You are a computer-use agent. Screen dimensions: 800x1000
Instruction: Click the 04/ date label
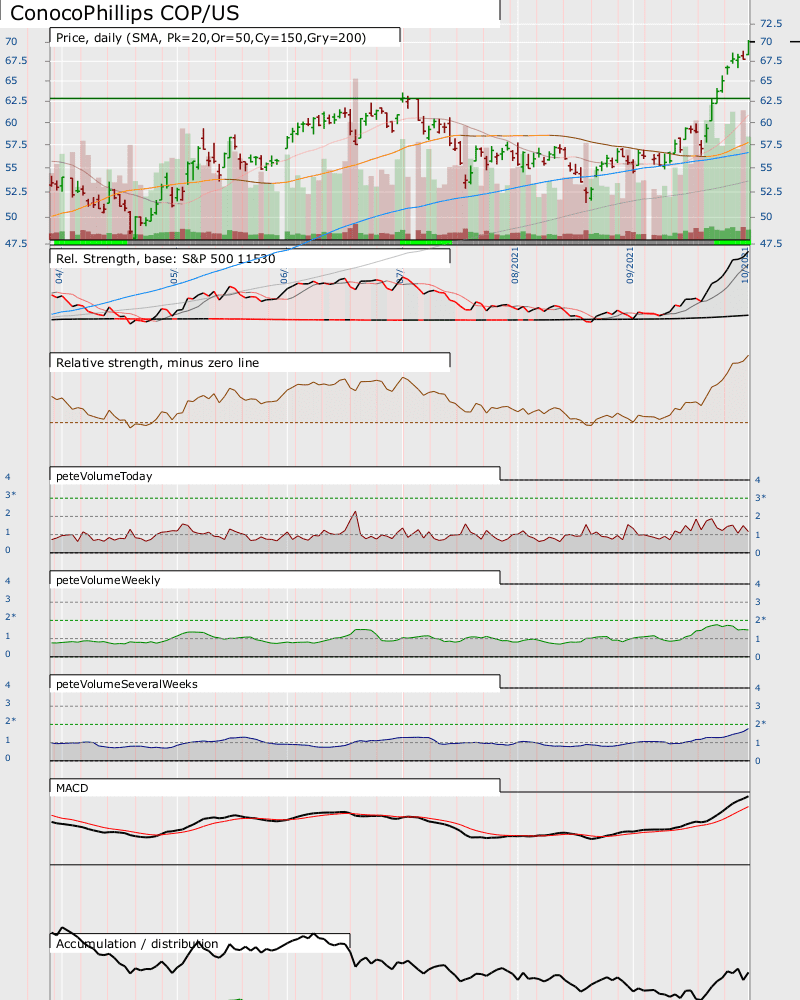click(59, 276)
